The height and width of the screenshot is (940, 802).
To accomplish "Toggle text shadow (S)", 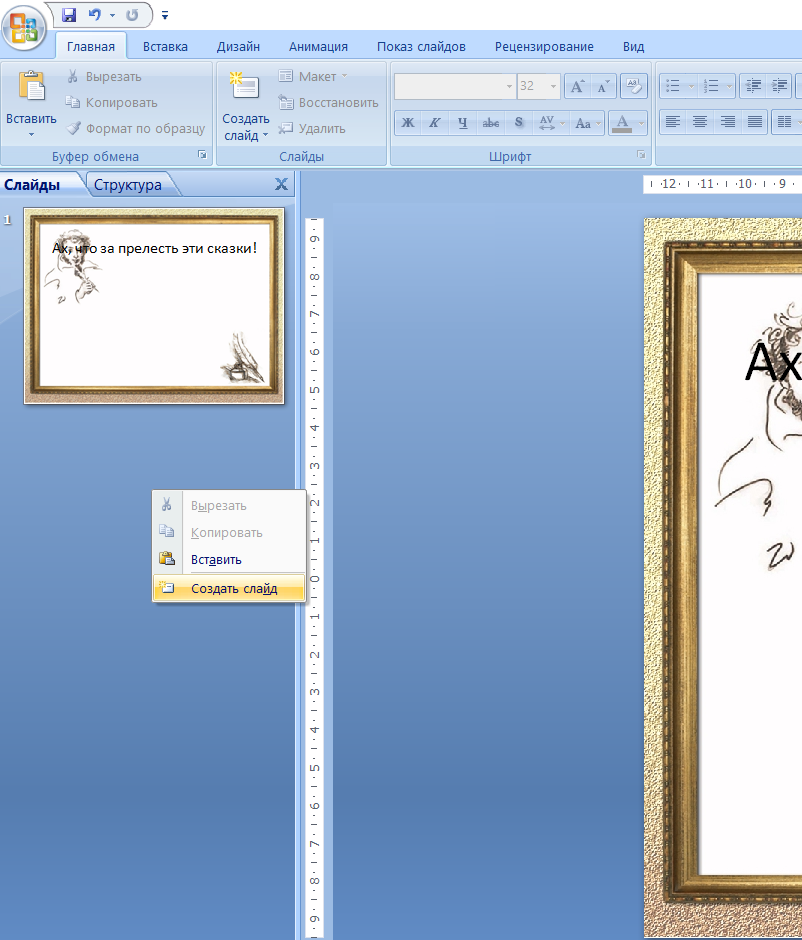I will (518, 123).
